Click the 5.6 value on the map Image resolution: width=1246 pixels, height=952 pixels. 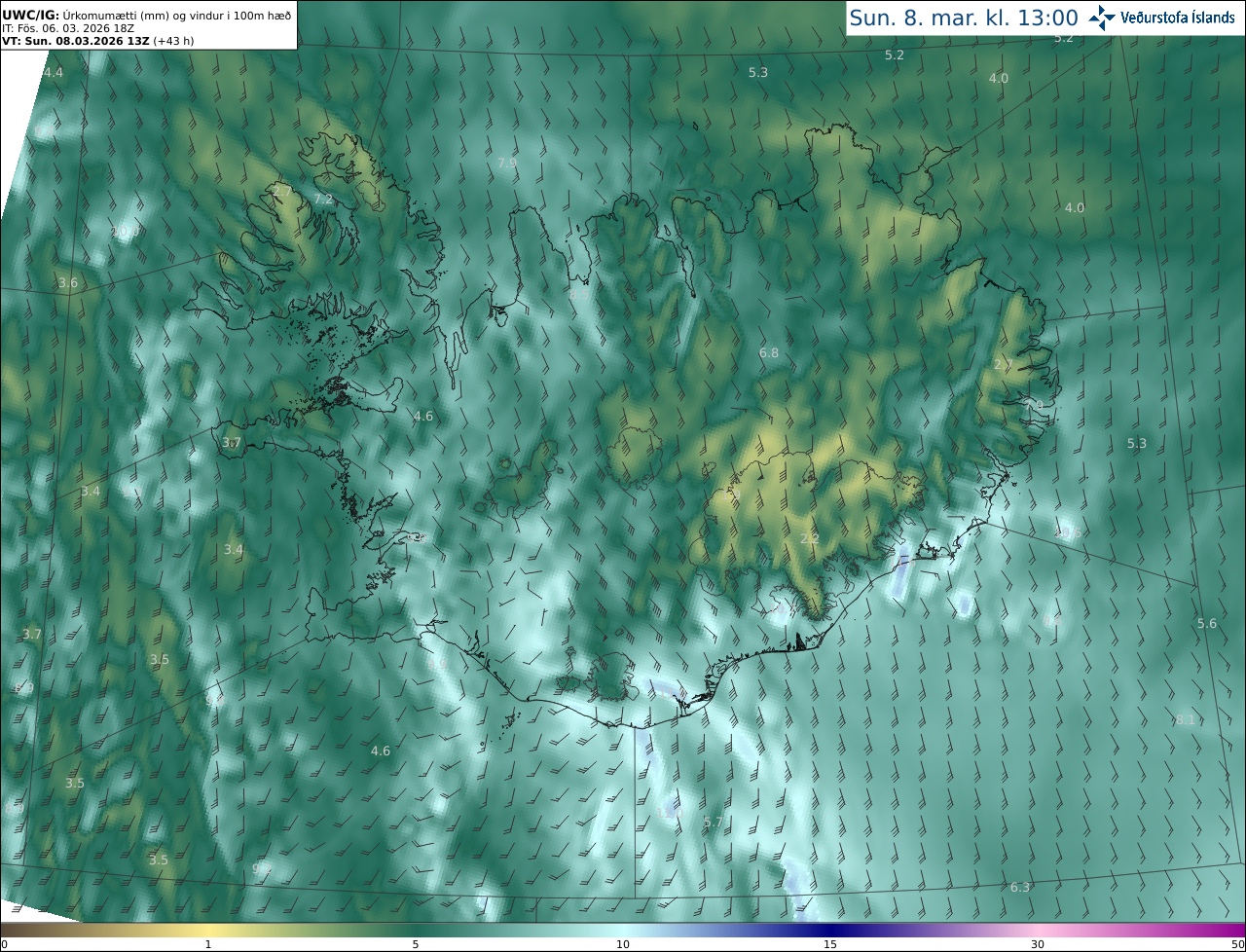[x=1207, y=623]
